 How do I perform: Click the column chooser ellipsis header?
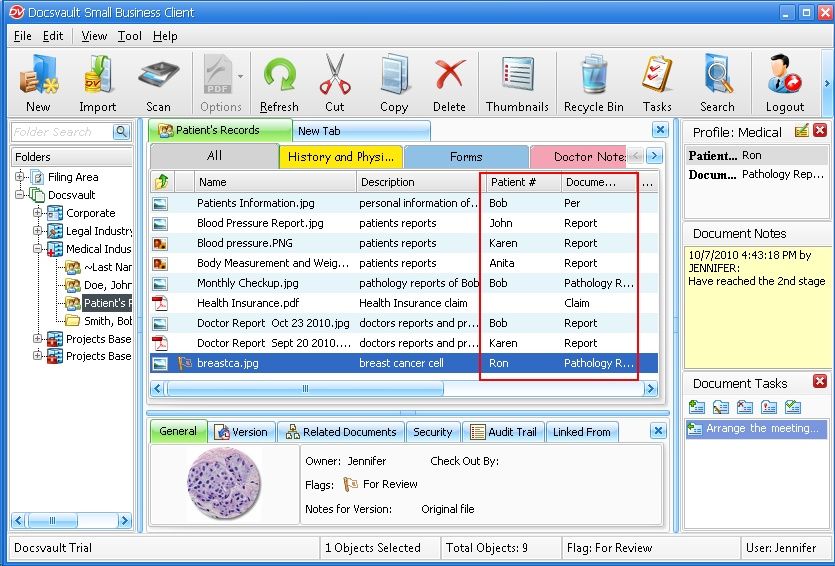[x=648, y=182]
